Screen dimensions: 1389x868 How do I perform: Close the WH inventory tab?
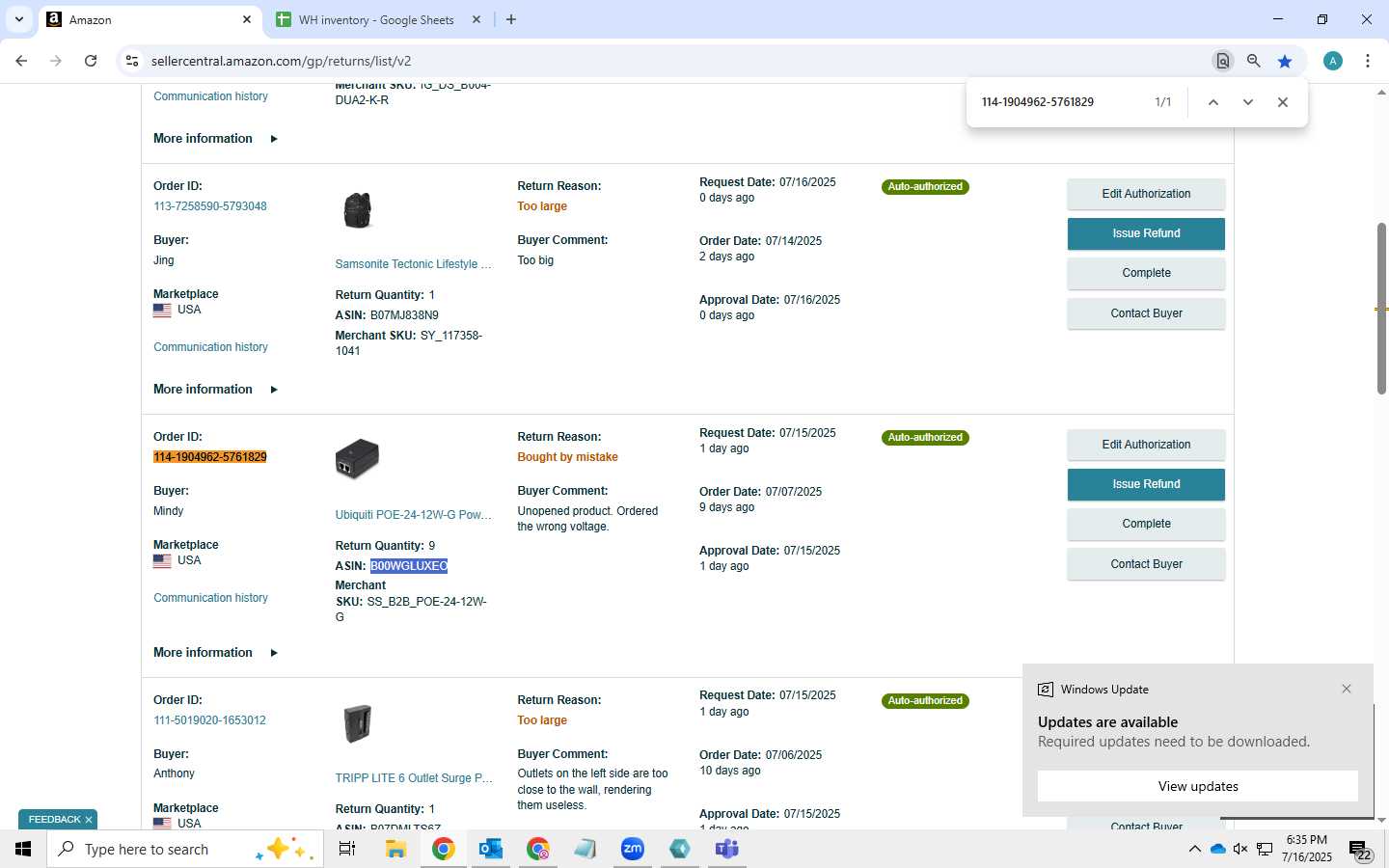click(477, 19)
